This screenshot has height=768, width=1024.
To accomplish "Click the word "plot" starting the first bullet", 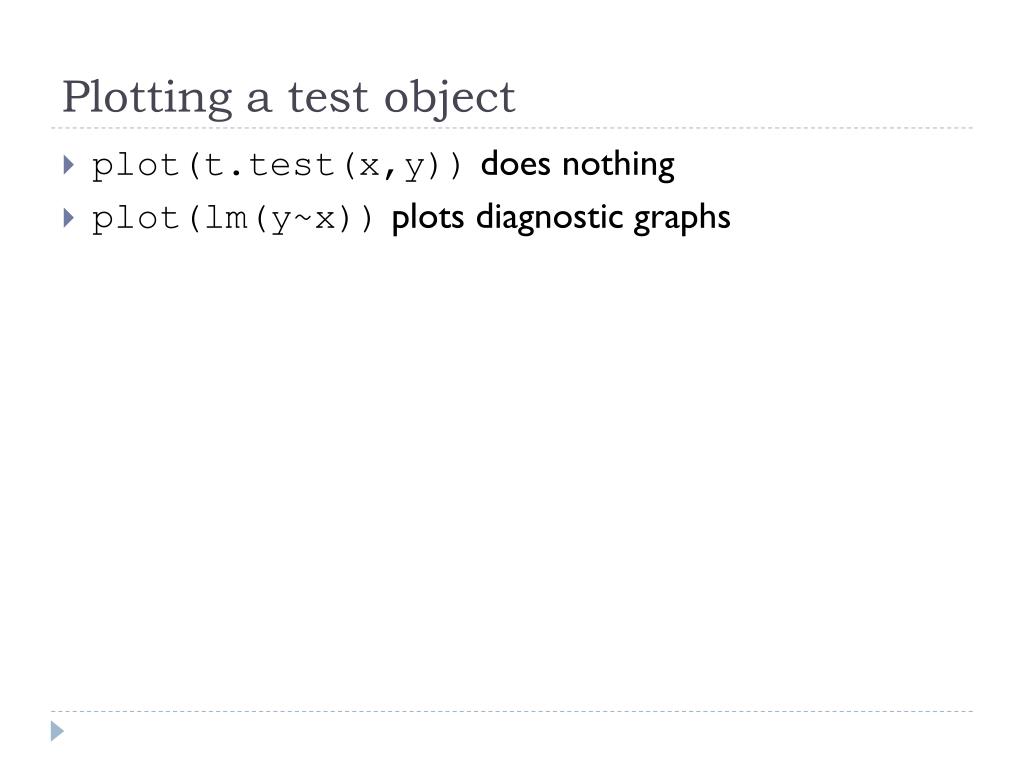I will 135,166.
